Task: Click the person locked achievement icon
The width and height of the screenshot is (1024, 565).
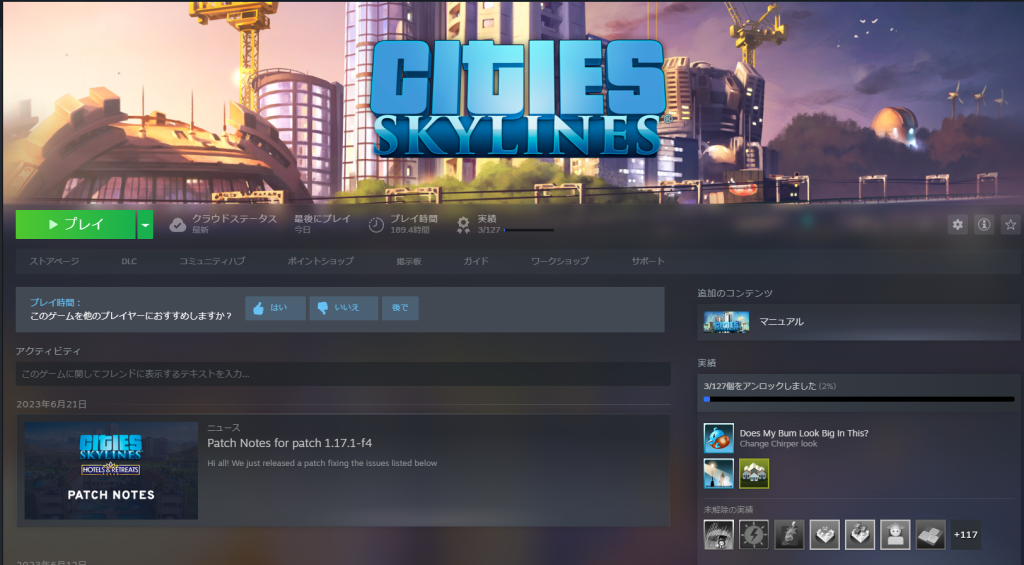Action: [895, 534]
